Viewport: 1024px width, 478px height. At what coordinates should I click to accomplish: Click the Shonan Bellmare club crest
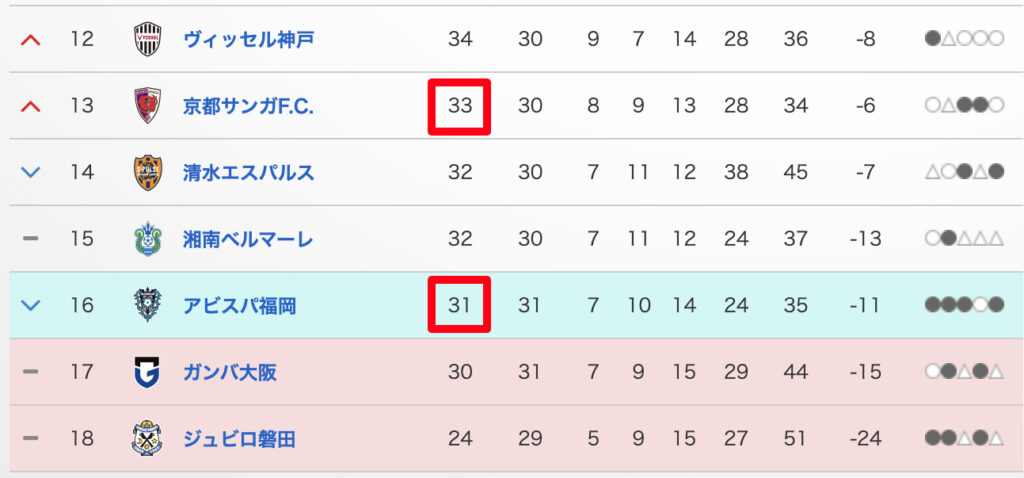point(147,239)
